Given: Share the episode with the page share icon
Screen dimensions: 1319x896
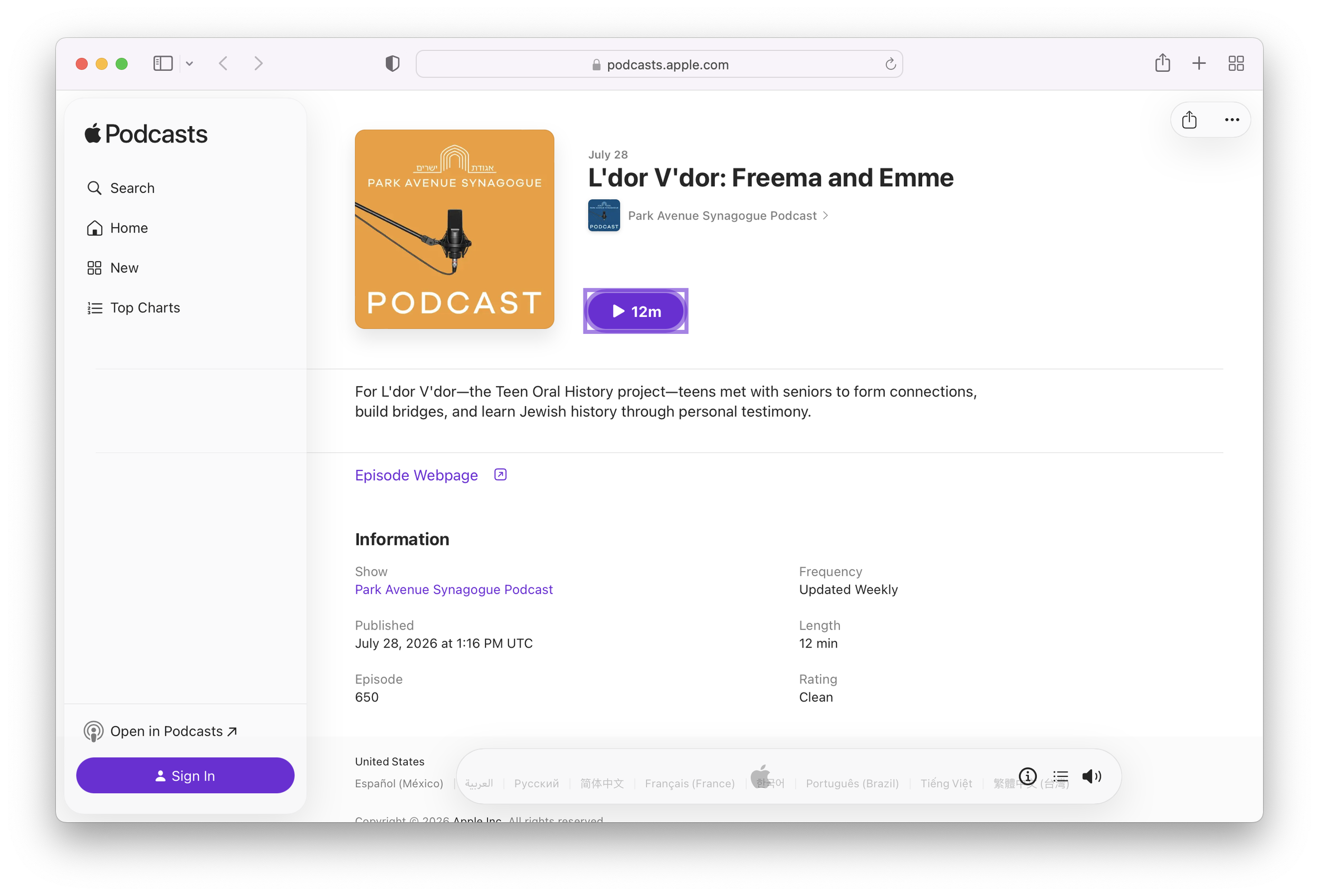Looking at the screenshot, I should coord(1189,120).
